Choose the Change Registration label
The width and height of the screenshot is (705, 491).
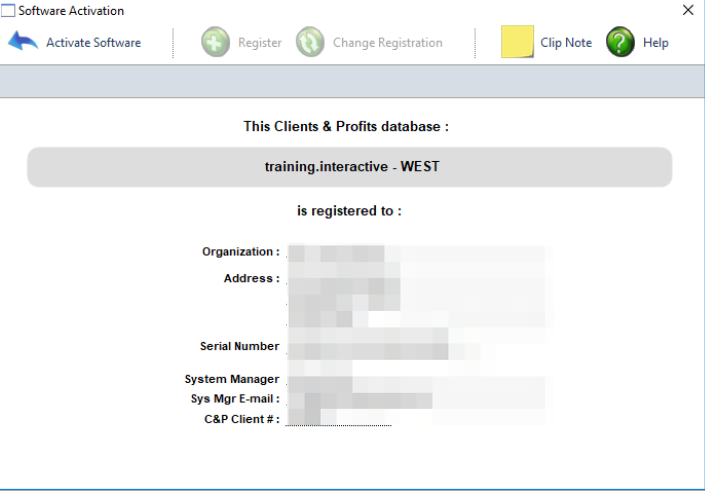coord(387,43)
